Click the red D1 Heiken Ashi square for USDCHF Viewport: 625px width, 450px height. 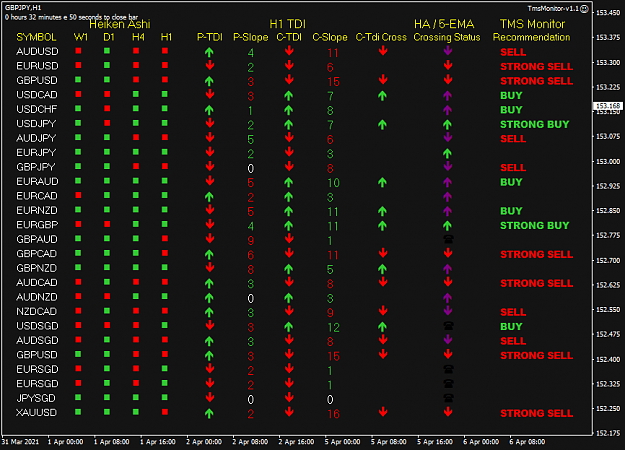pyautogui.click(x=107, y=108)
